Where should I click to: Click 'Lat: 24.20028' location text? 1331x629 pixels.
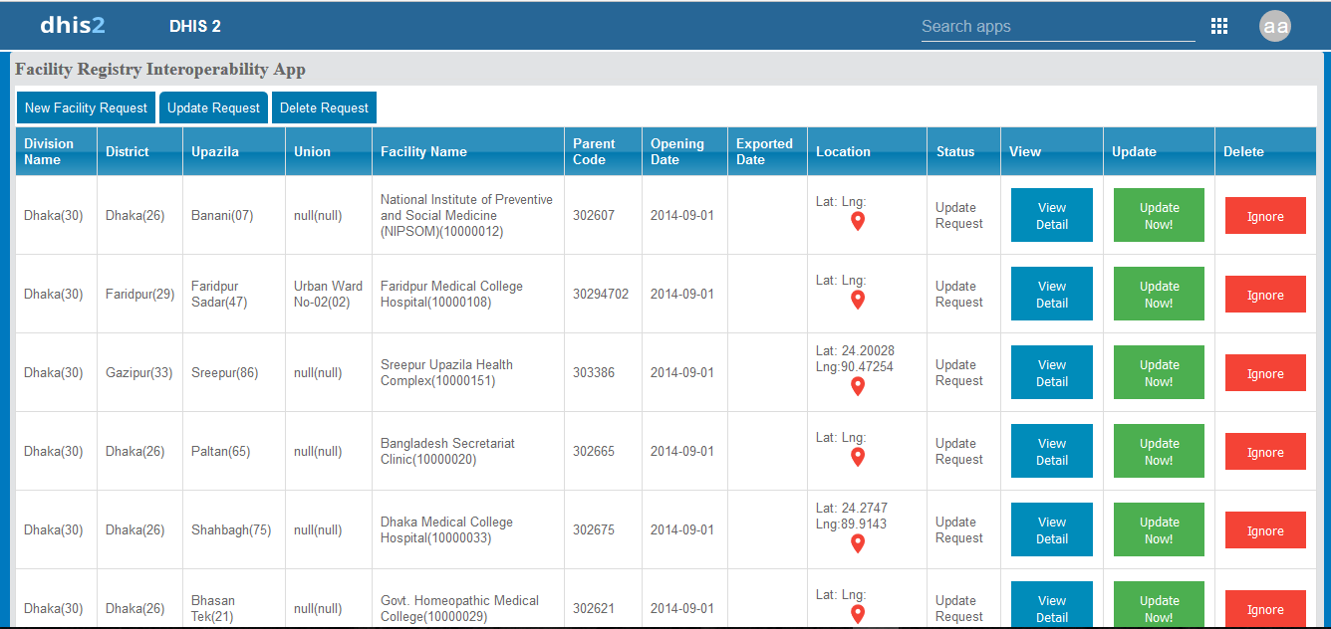point(855,350)
